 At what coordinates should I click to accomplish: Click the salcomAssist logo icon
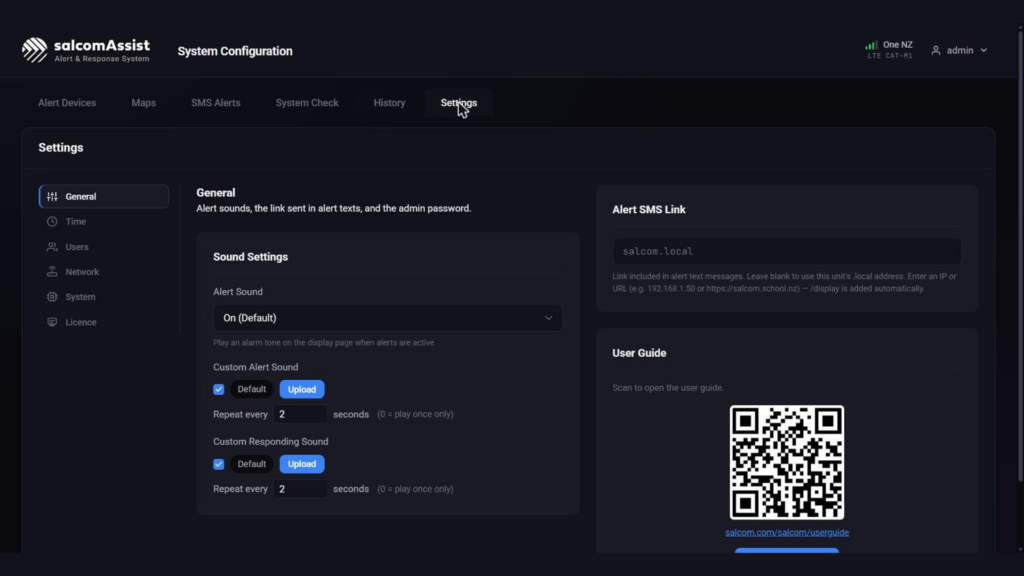35,50
